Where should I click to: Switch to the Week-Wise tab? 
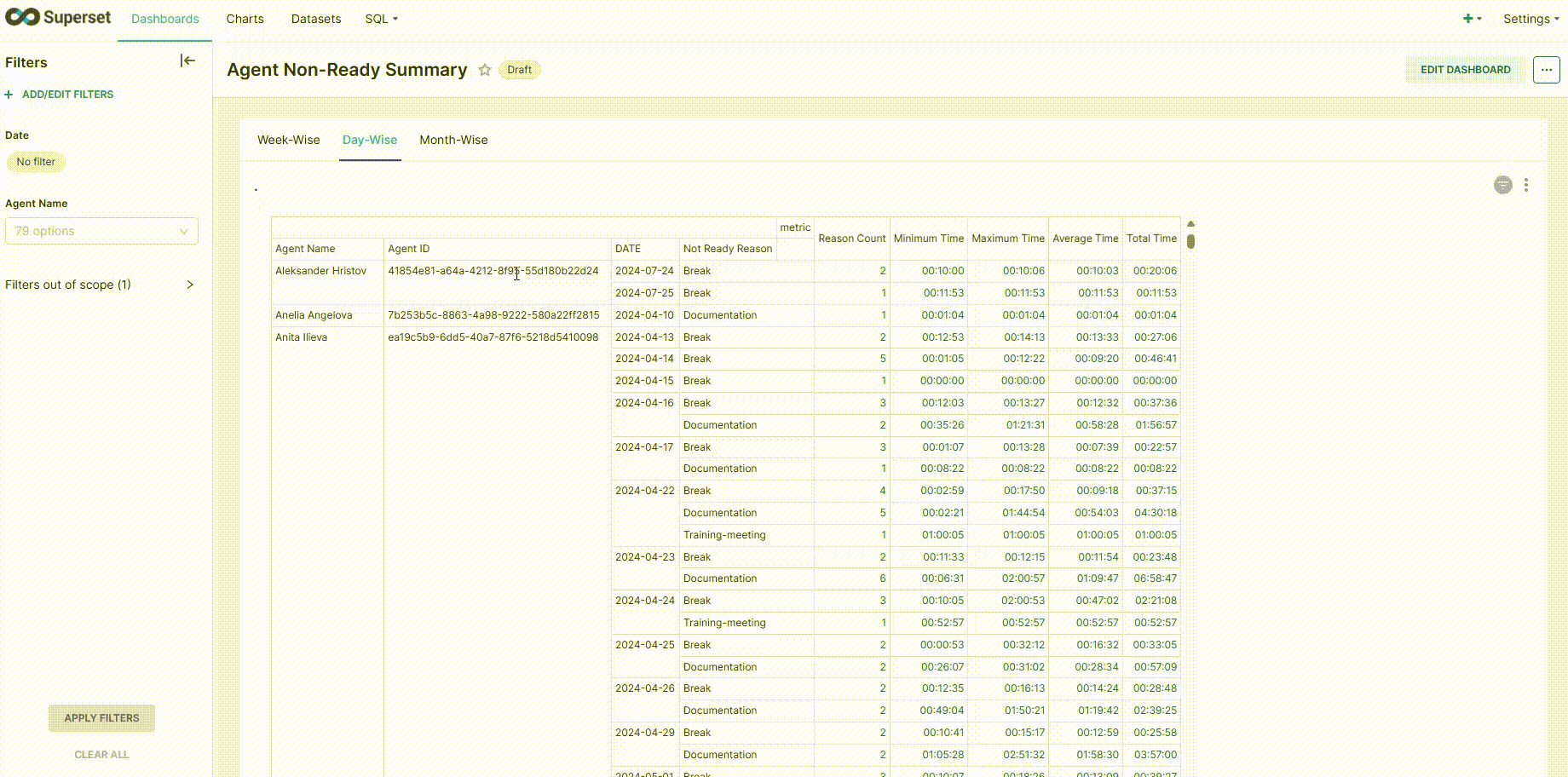pyautogui.click(x=289, y=140)
